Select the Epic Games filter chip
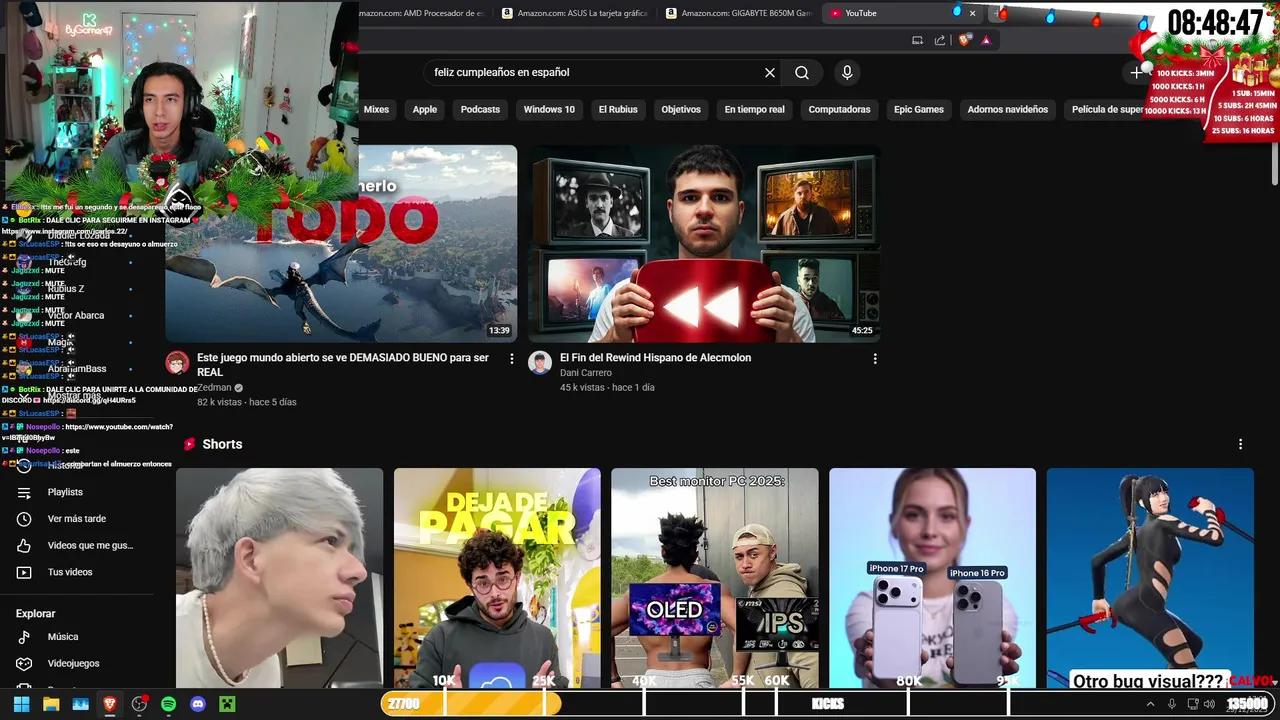 click(919, 109)
